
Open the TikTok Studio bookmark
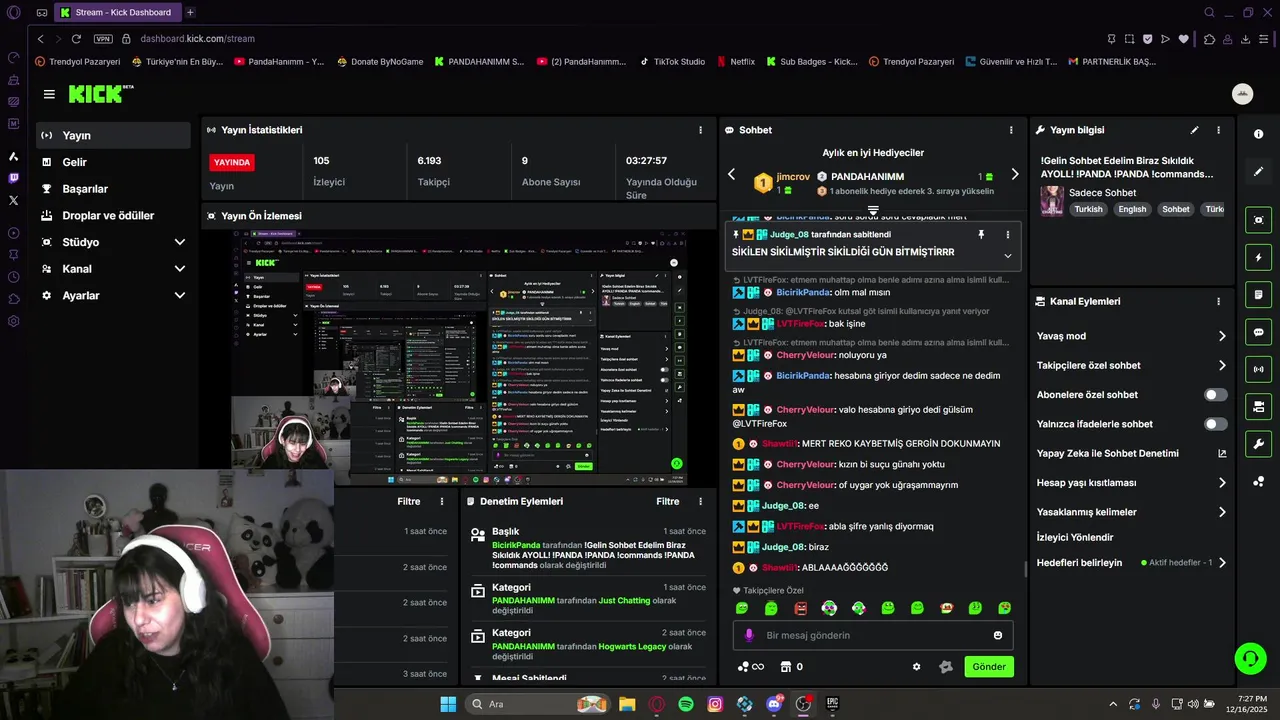pos(672,61)
